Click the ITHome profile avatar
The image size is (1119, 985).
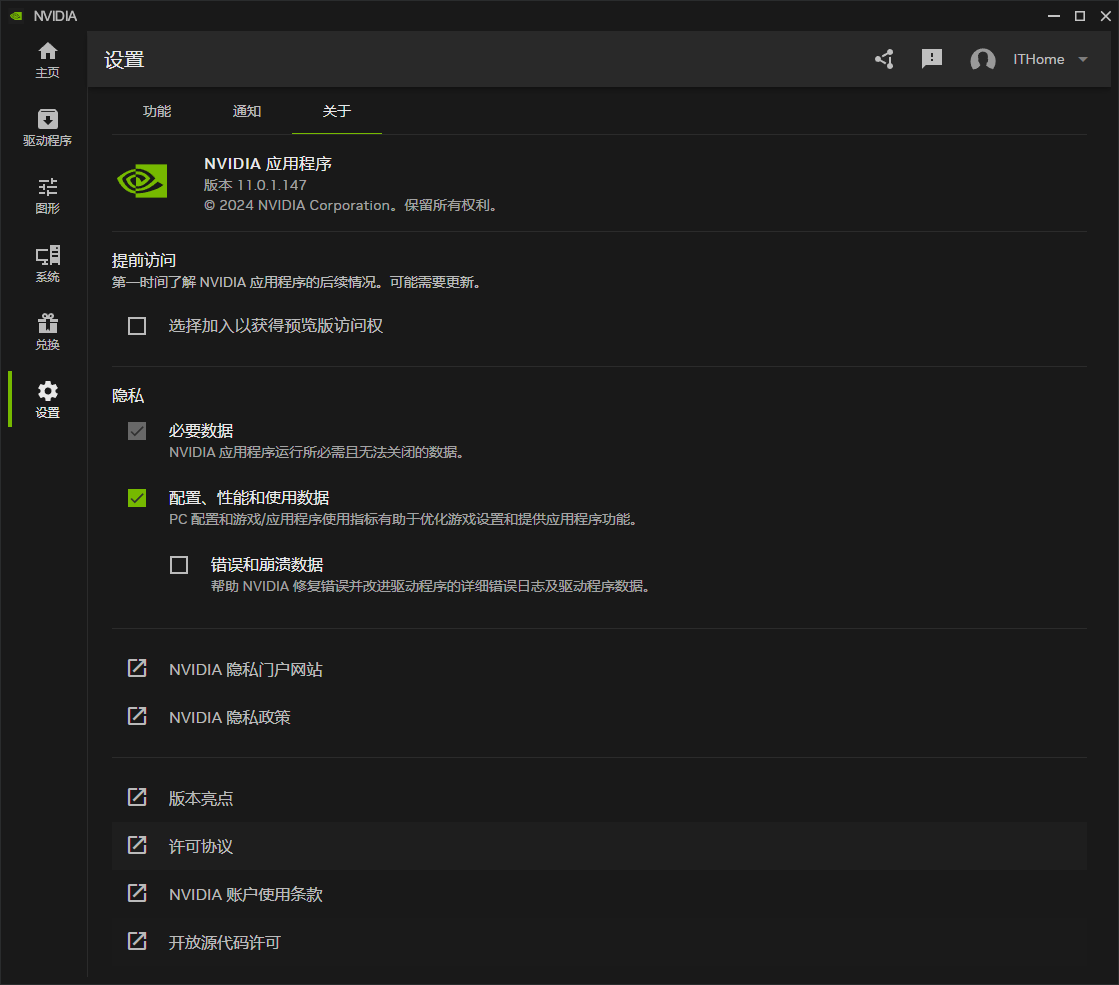[983, 59]
